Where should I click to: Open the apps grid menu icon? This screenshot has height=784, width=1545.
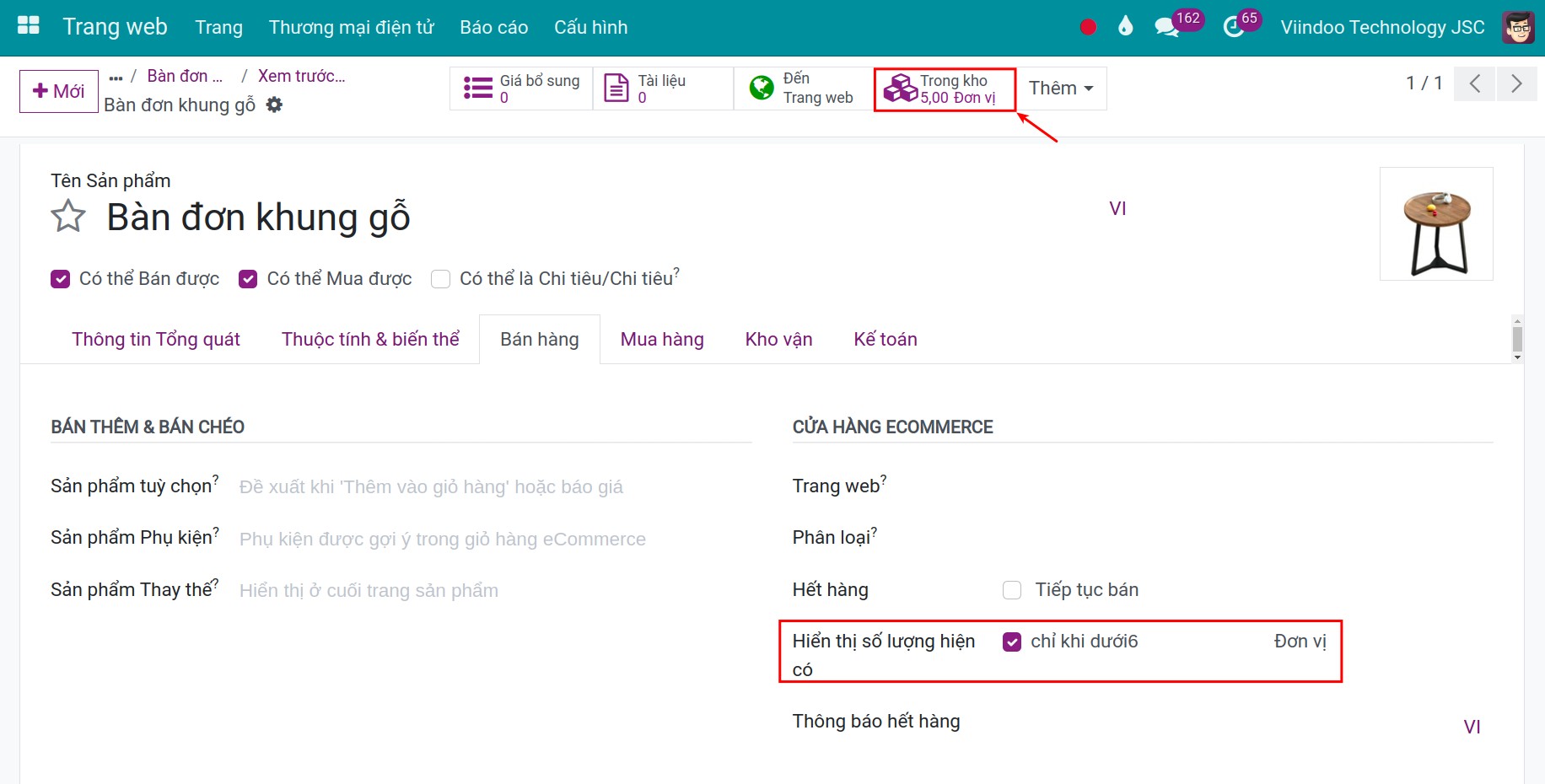pyautogui.click(x=29, y=26)
